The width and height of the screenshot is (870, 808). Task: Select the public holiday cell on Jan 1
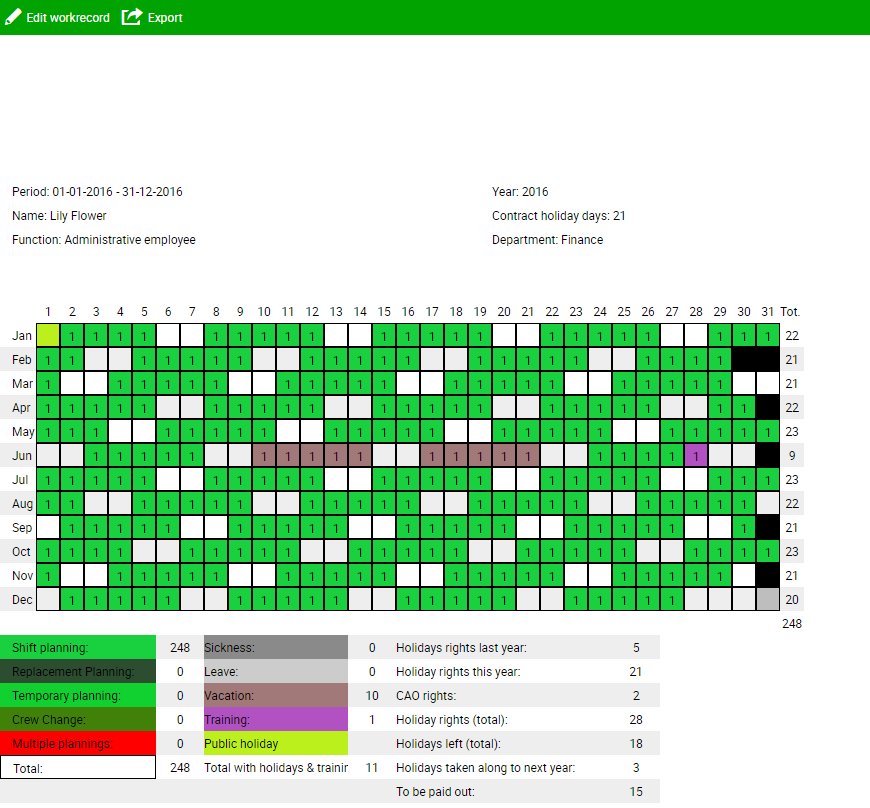tap(48, 336)
